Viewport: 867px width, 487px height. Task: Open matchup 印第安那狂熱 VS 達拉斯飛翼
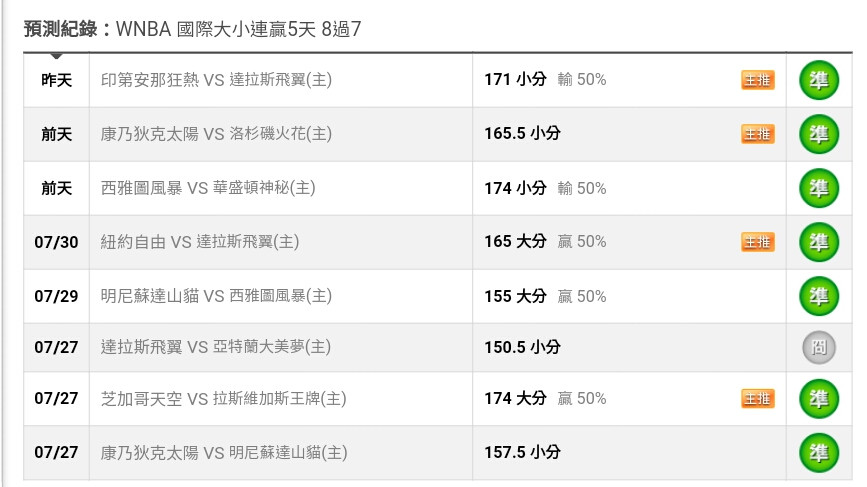pyautogui.click(x=216, y=80)
